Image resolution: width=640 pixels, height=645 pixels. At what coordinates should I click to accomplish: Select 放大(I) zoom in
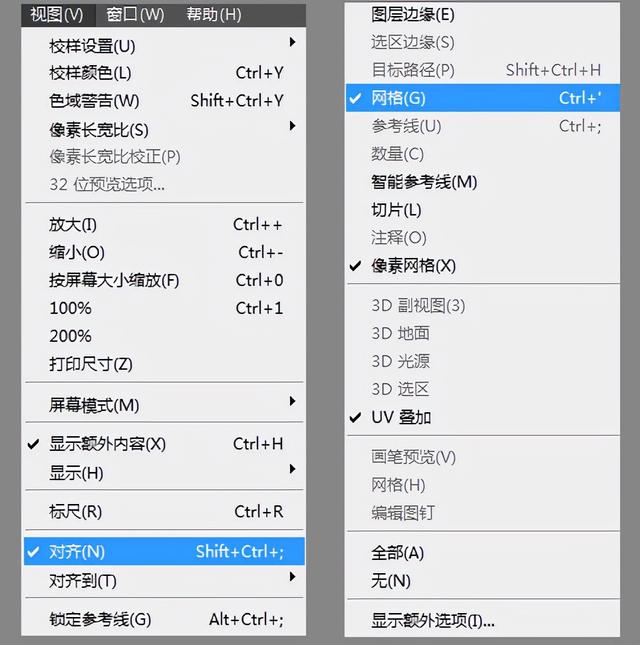(164, 225)
